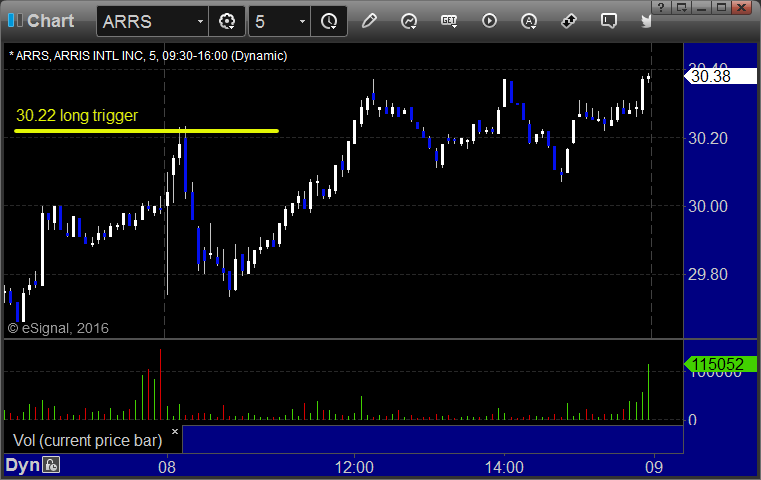The width and height of the screenshot is (761, 480).
Task: Share chart via Twitter bird icon
Action: click(646, 21)
